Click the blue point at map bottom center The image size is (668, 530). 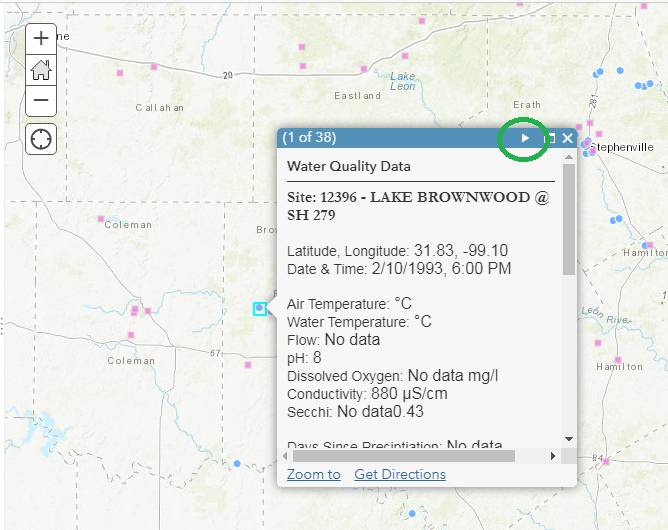click(412, 514)
